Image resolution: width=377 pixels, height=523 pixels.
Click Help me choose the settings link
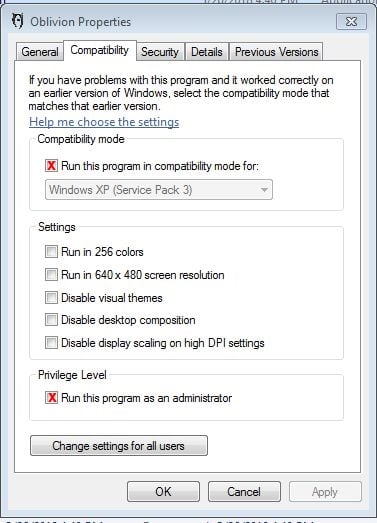pos(104,122)
